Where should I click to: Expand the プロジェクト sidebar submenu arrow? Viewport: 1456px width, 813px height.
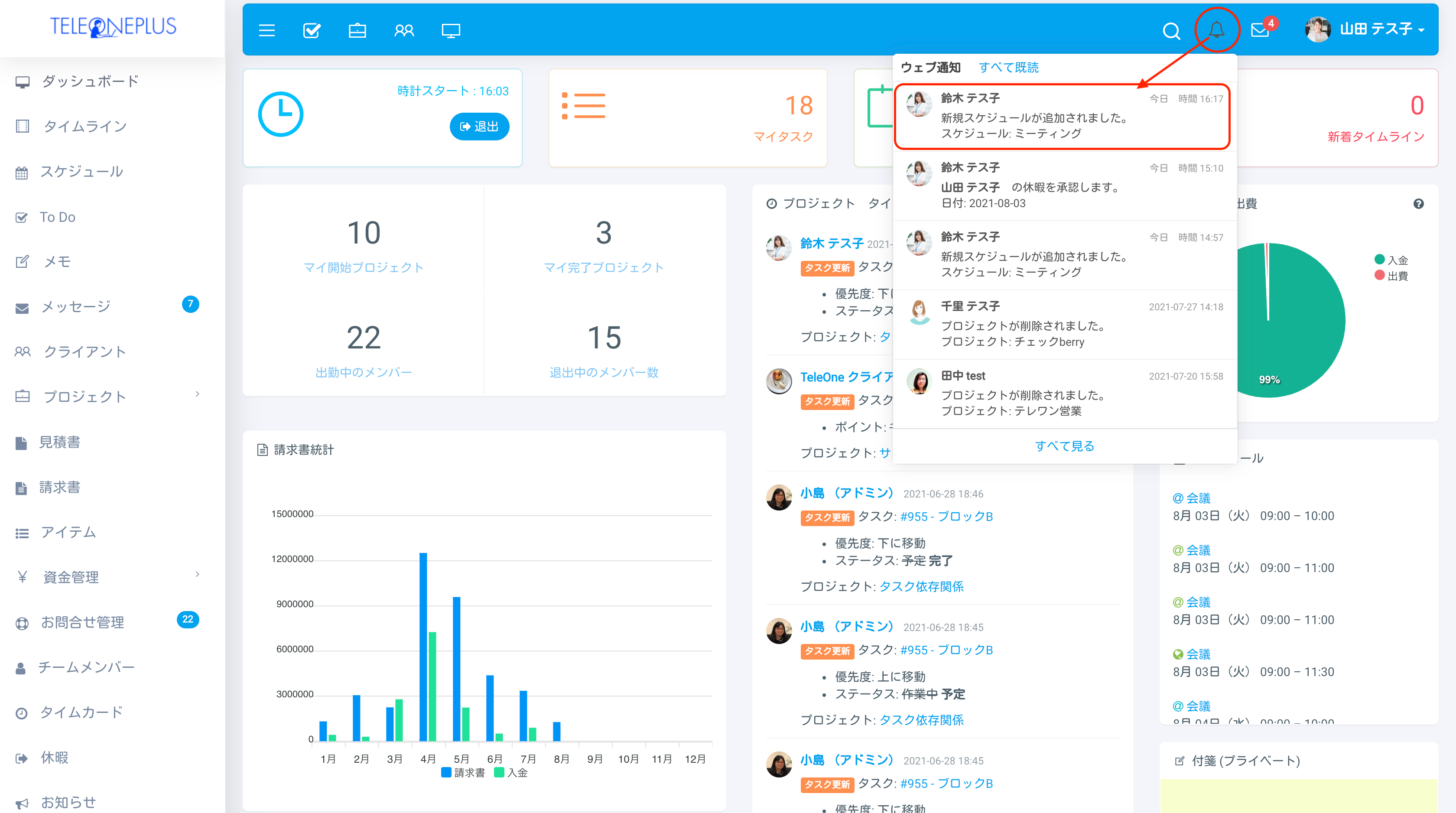197,394
